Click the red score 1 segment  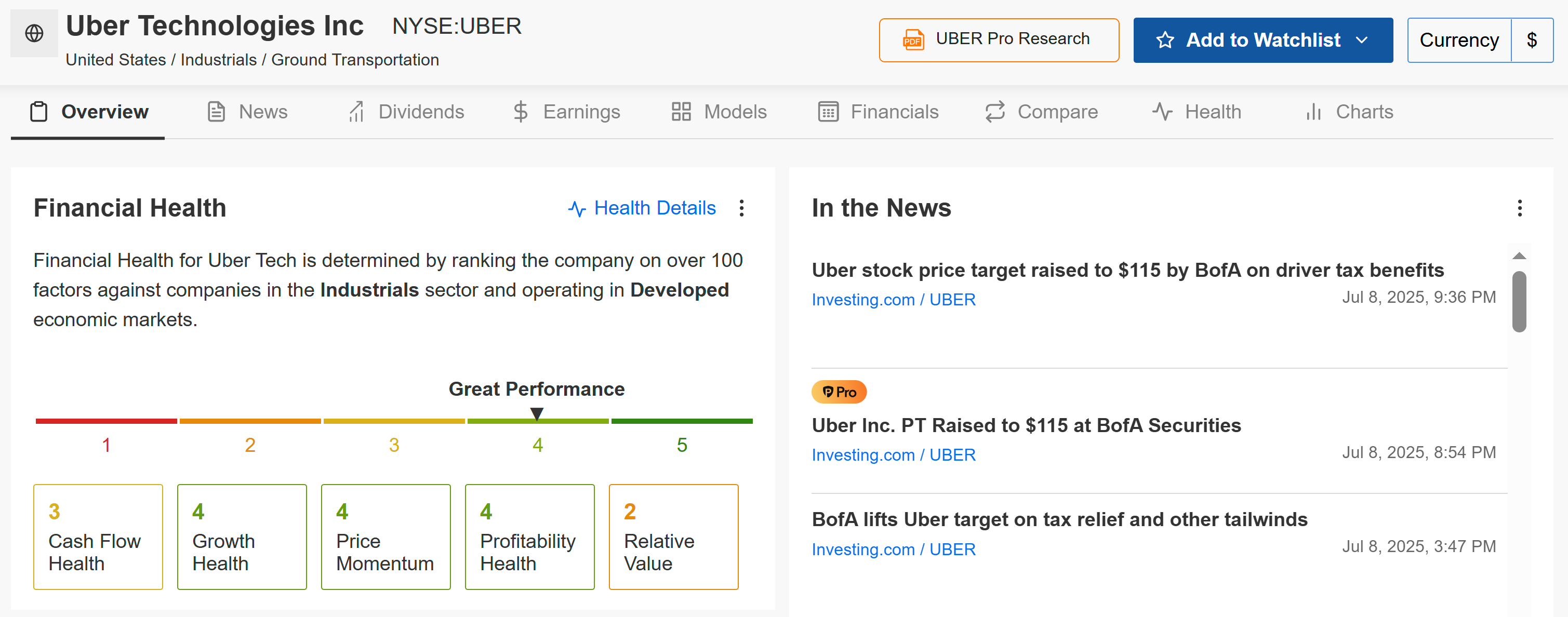tap(106, 421)
